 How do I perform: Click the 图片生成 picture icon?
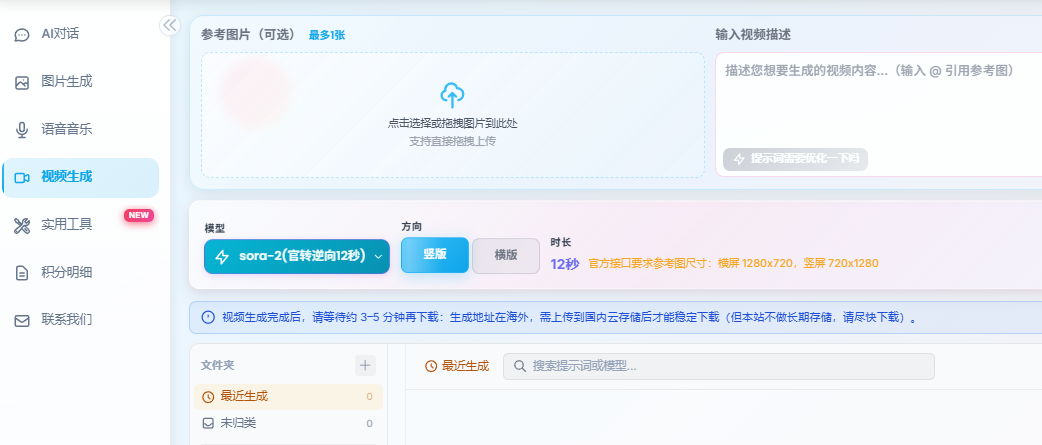pos(22,83)
